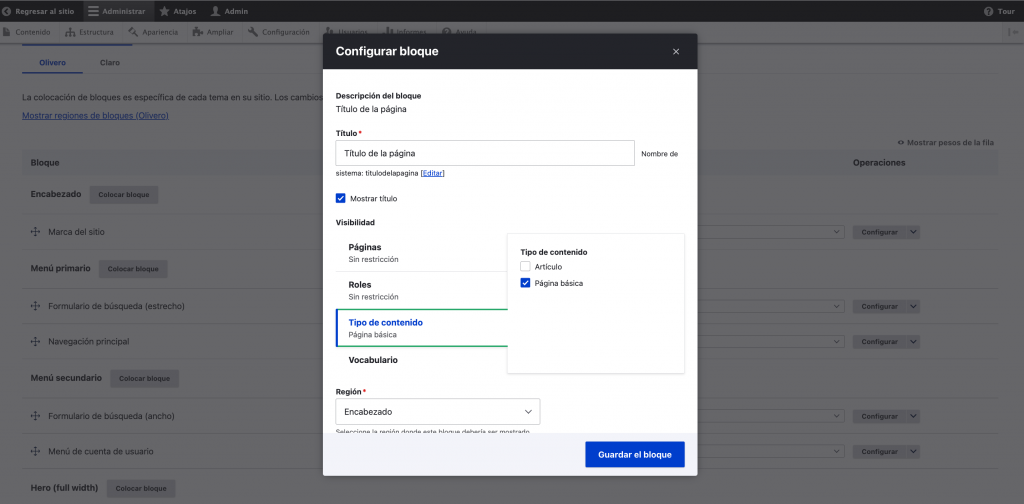Image resolution: width=1024 pixels, height=504 pixels.
Task: Open the Región dropdown showing Encabezado
Action: 438,411
